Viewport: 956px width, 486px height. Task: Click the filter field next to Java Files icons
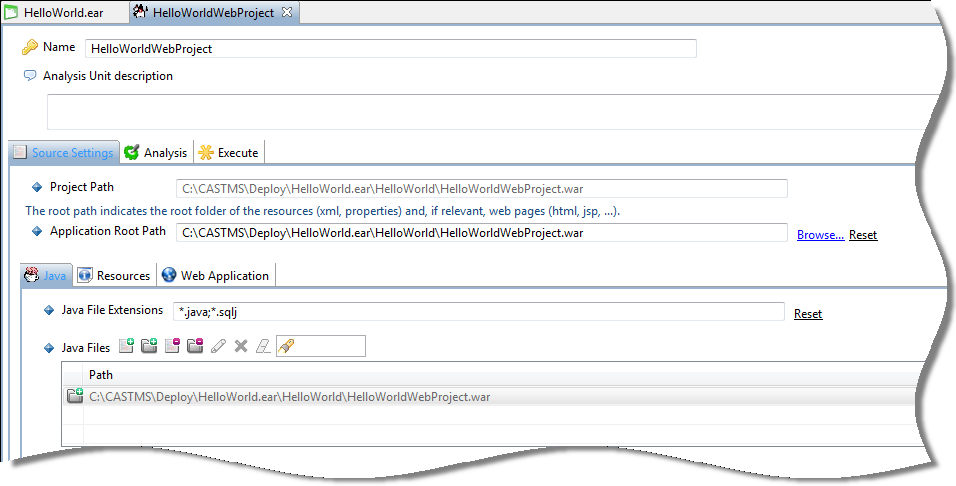(x=330, y=346)
